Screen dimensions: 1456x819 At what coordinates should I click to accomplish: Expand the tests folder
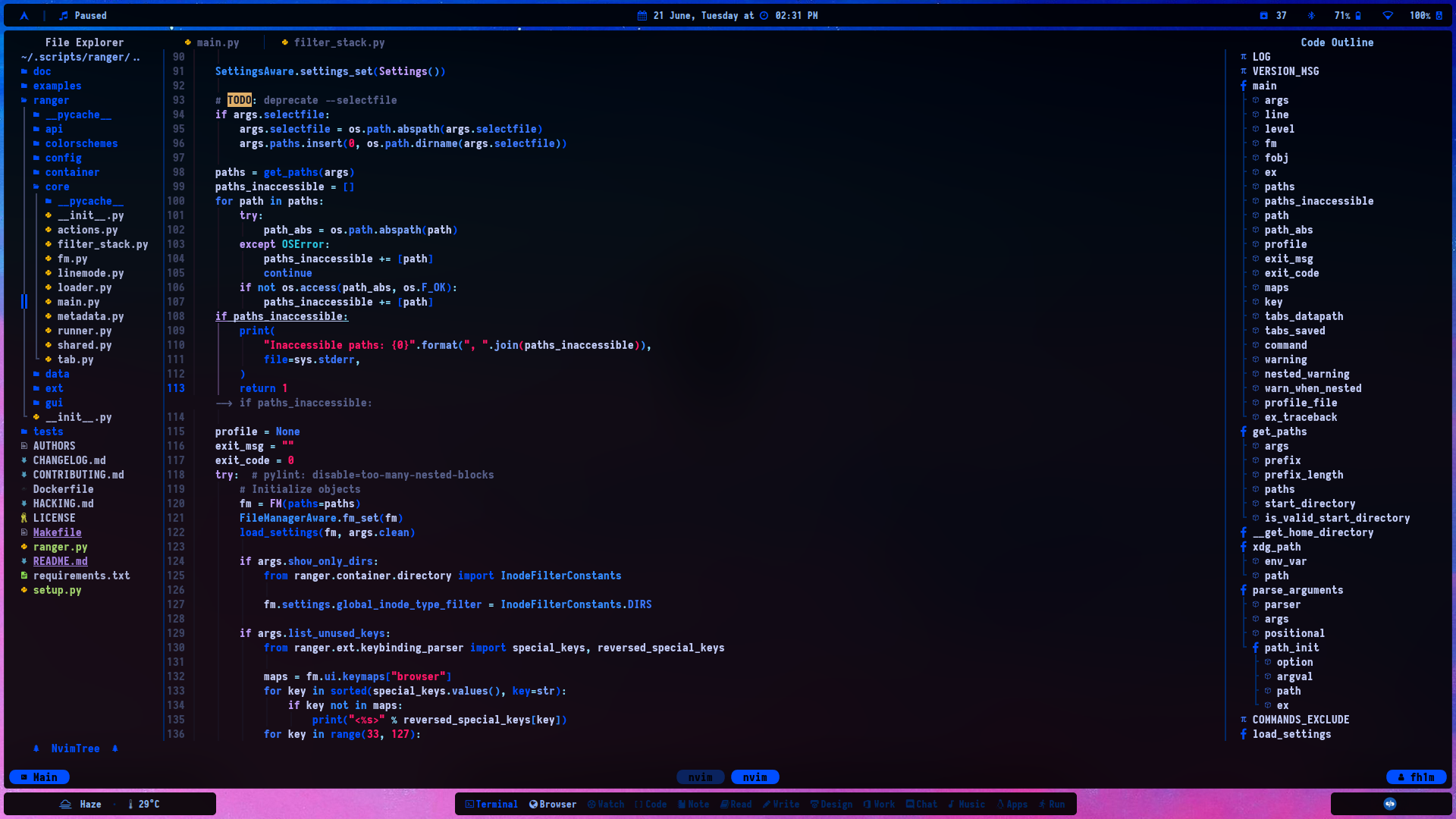click(x=48, y=431)
